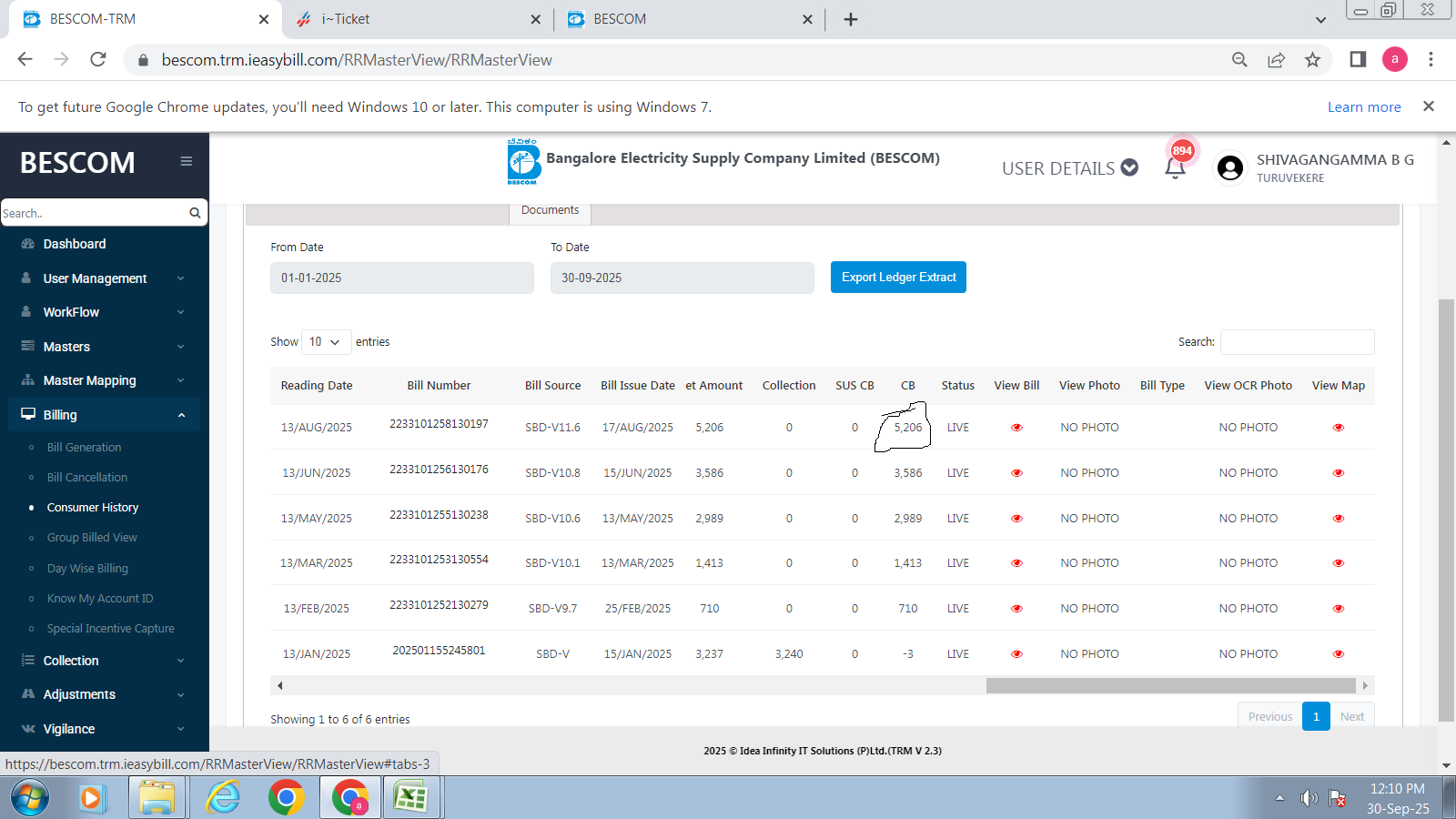The height and width of the screenshot is (819, 1456).
Task: View bill eye icon for 13/JAN/2025 row
Action: coord(1016,654)
